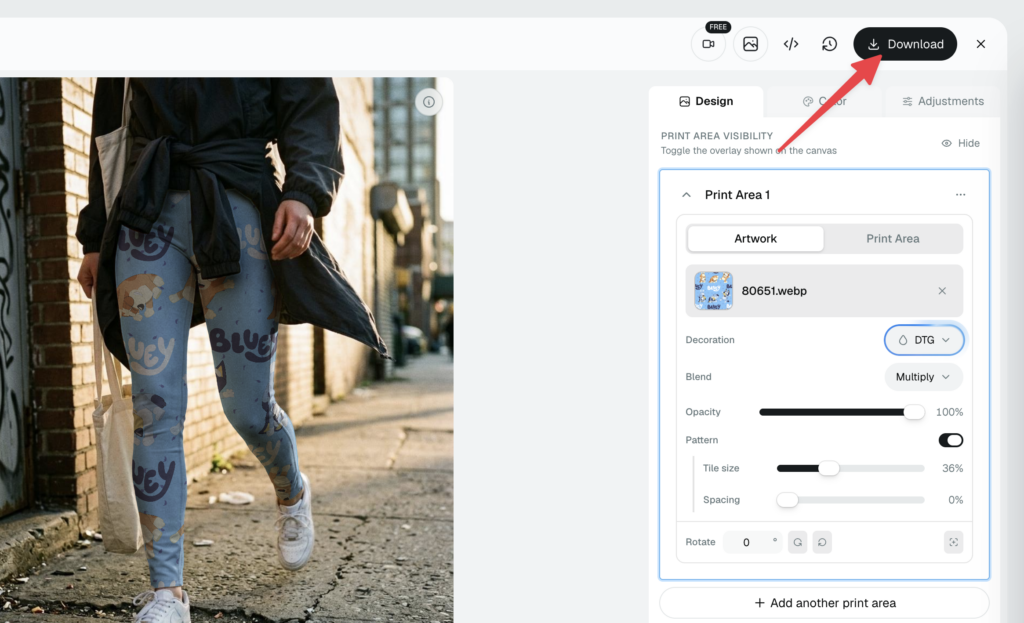Click the PRINT AREA VISIBILITY heading
The height and width of the screenshot is (623, 1024).
click(716, 136)
